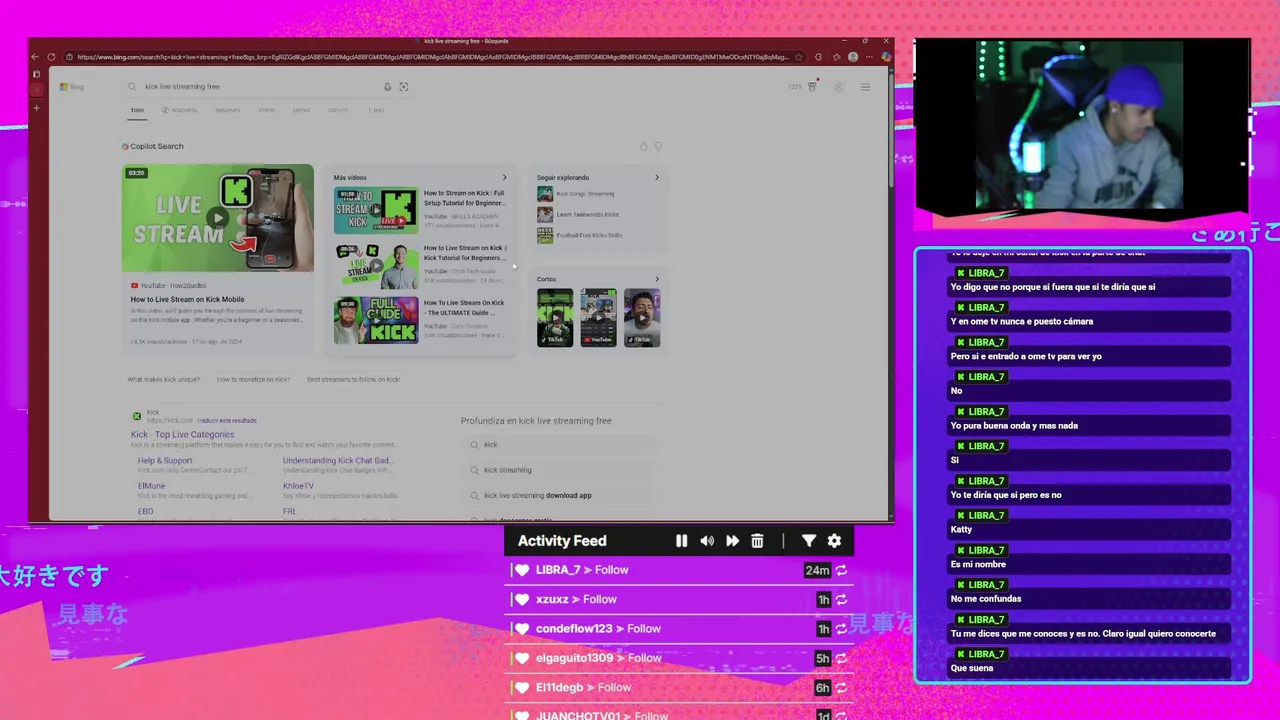This screenshot has height=720, width=1280.
Task: Open Activity Feed settings gear
Action: [x=834, y=541]
